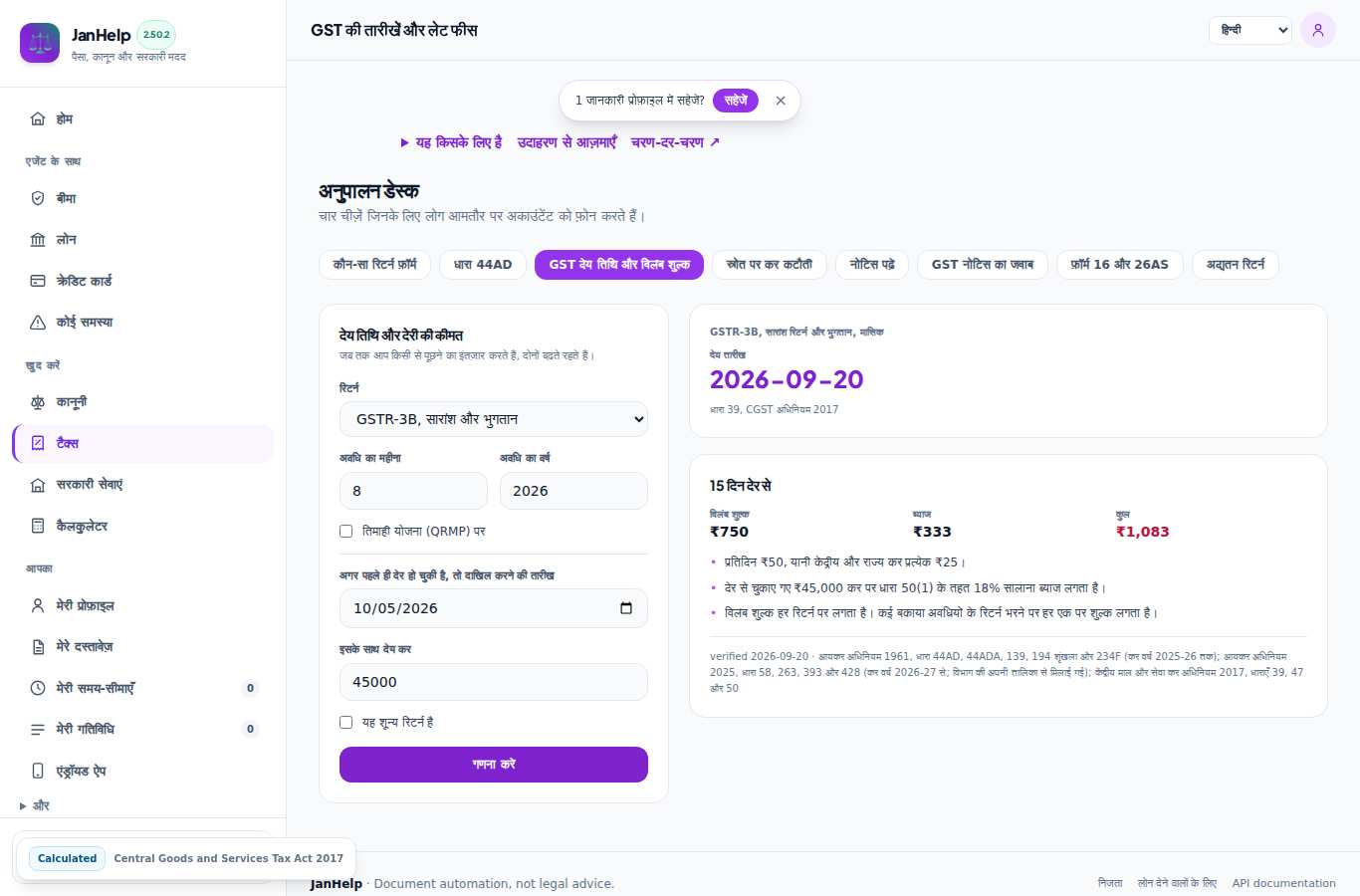This screenshot has width=1360, height=896.
Task: Click the मेरी प्रोफ़ाइल person icon
Action: [x=38, y=605]
